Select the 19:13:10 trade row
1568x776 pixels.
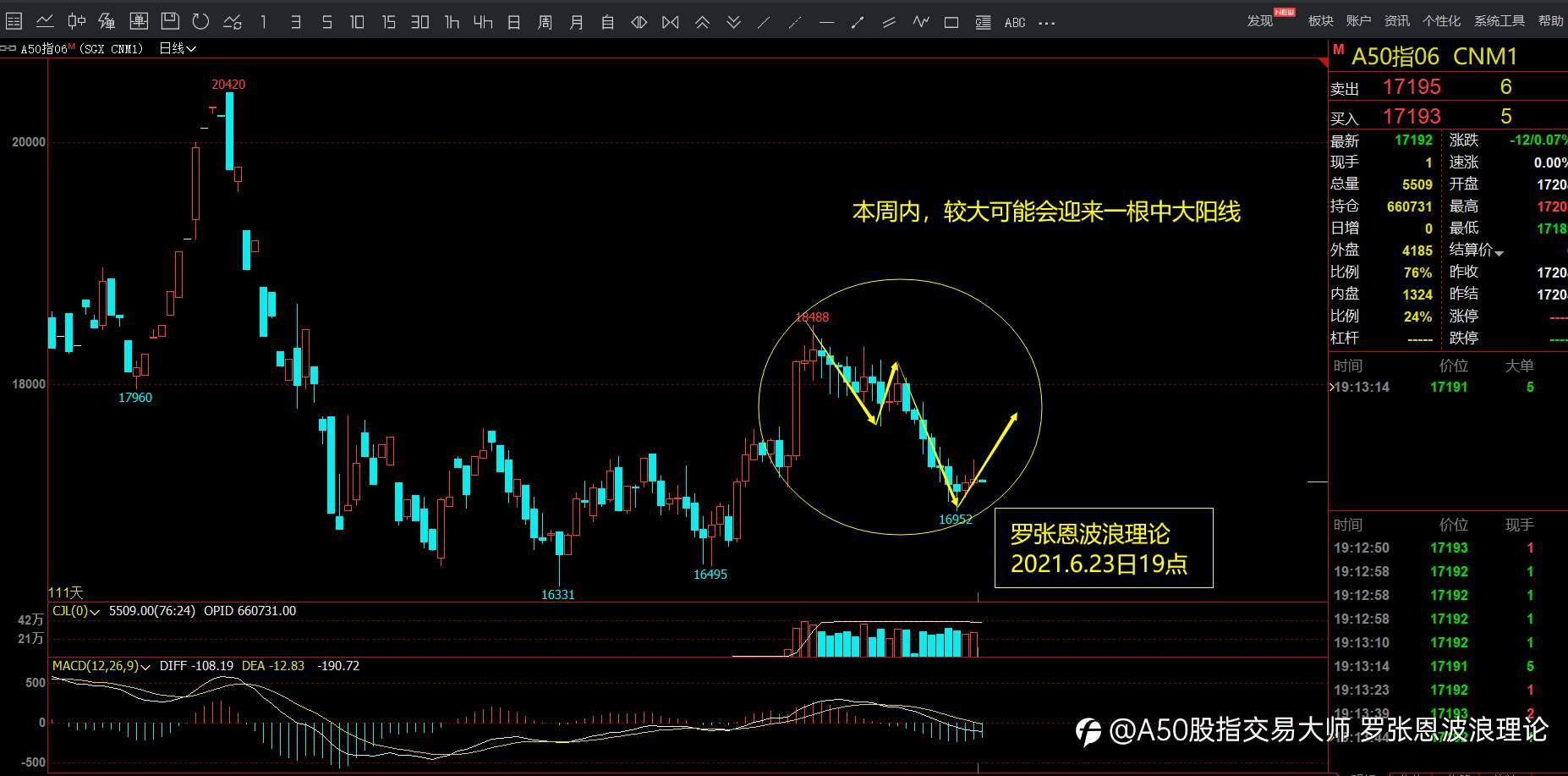[x=1448, y=643]
